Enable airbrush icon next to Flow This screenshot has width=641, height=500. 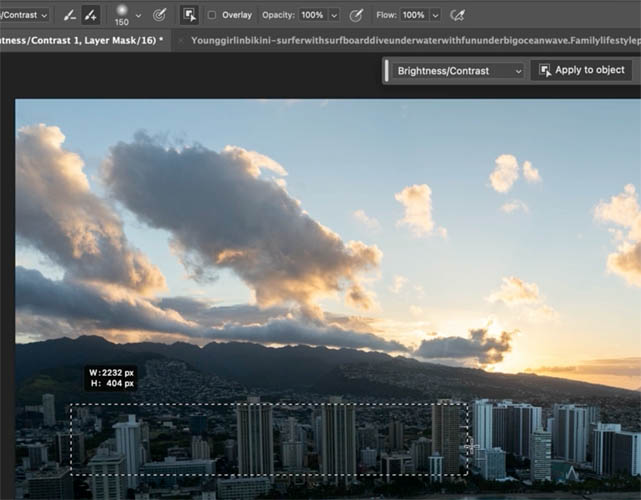[458, 15]
